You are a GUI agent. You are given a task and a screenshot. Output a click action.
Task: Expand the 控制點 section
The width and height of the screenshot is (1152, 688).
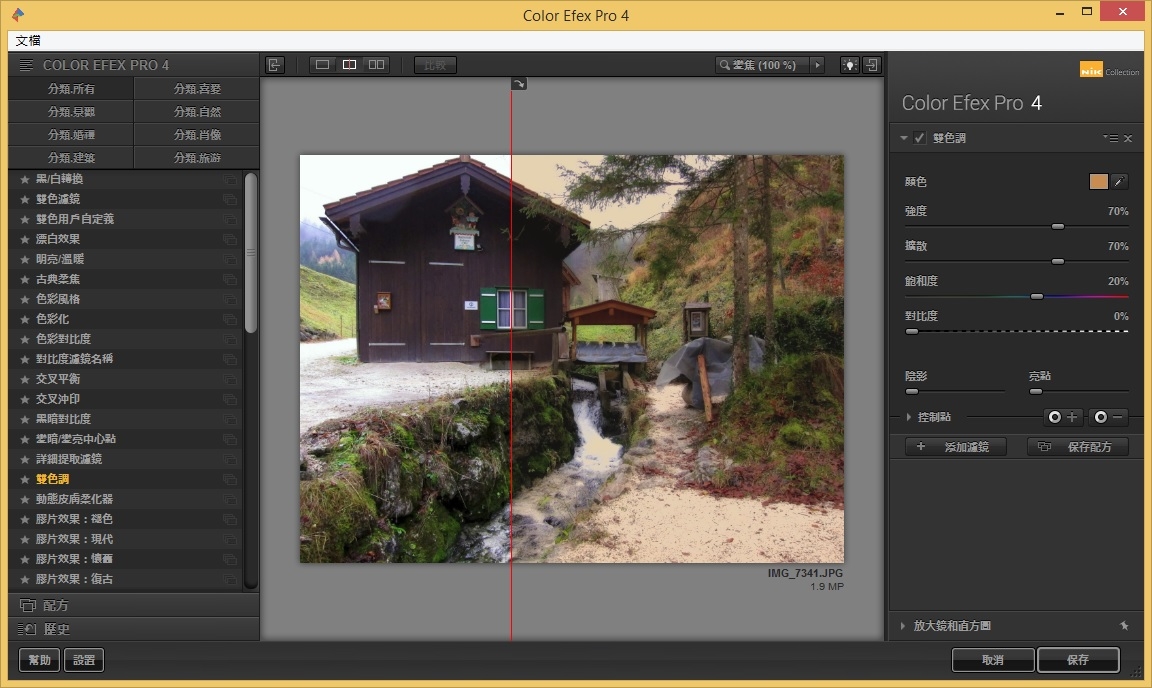point(909,417)
